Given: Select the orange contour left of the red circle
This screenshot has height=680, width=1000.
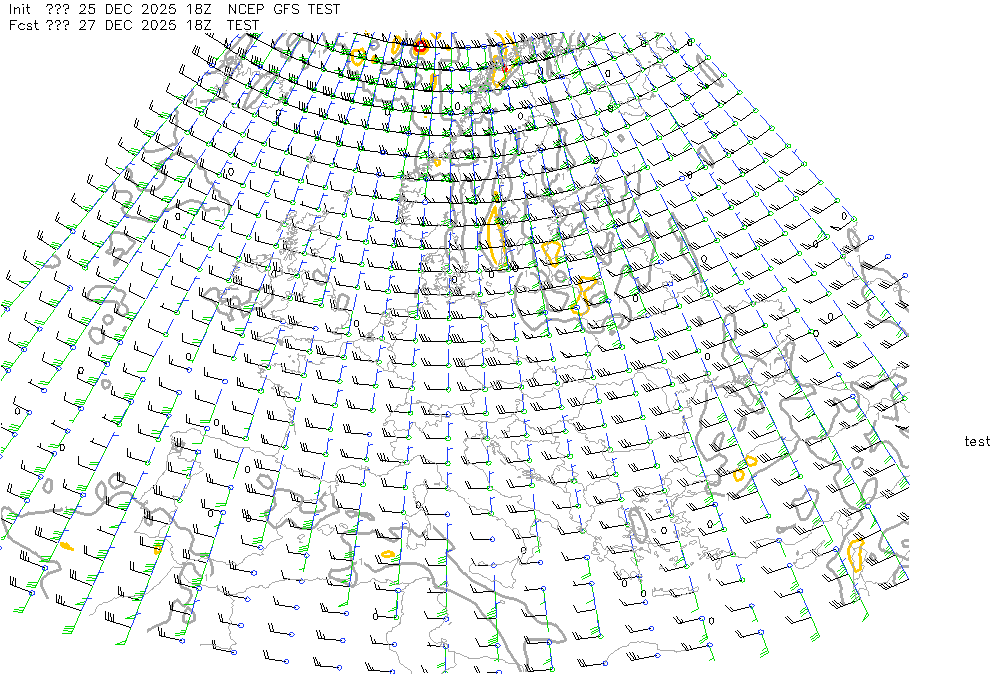Looking at the screenshot, I should (357, 57).
